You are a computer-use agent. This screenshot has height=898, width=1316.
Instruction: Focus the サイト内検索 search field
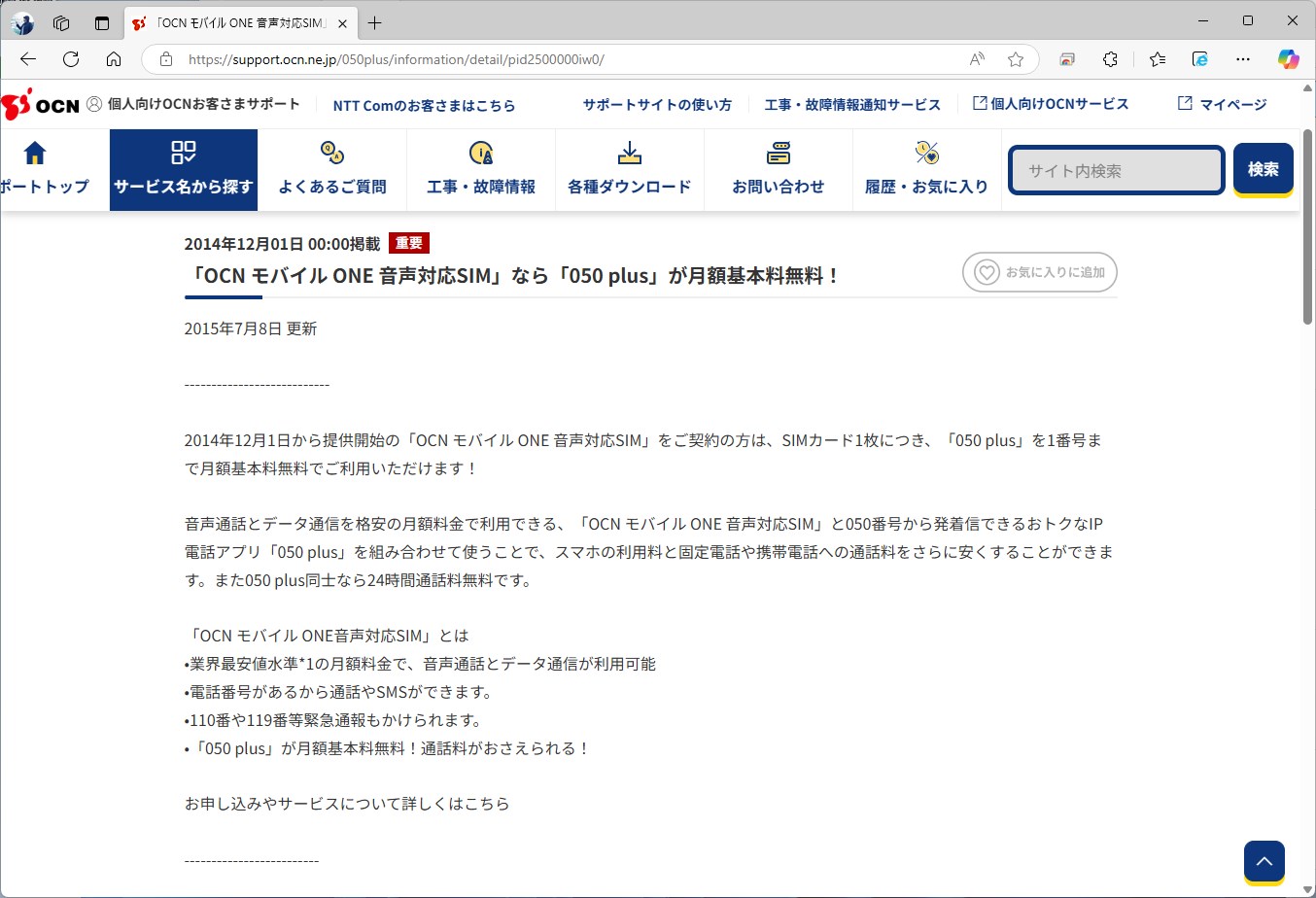click(x=1116, y=170)
